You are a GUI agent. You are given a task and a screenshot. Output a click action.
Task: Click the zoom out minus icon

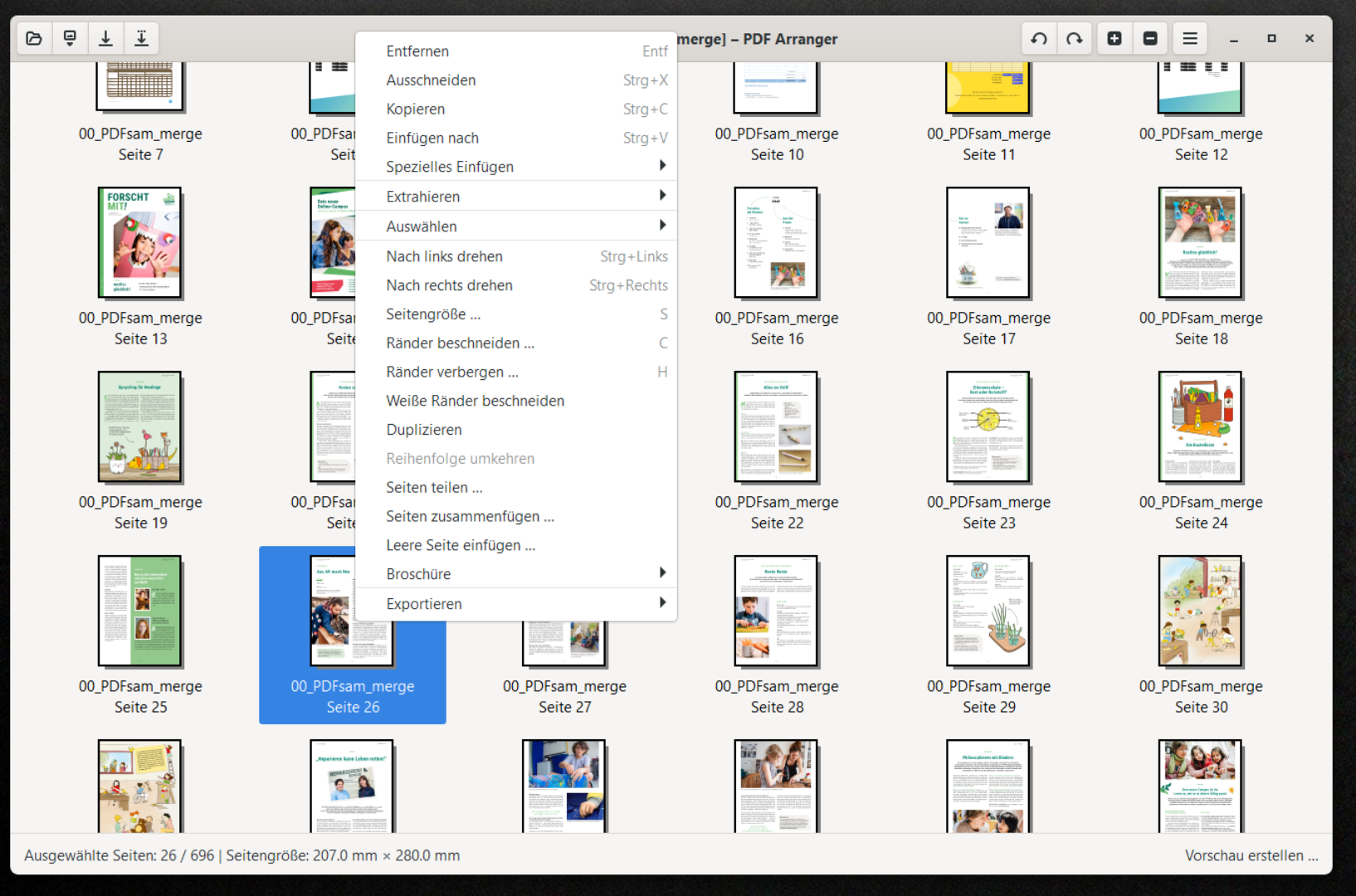tap(1150, 38)
